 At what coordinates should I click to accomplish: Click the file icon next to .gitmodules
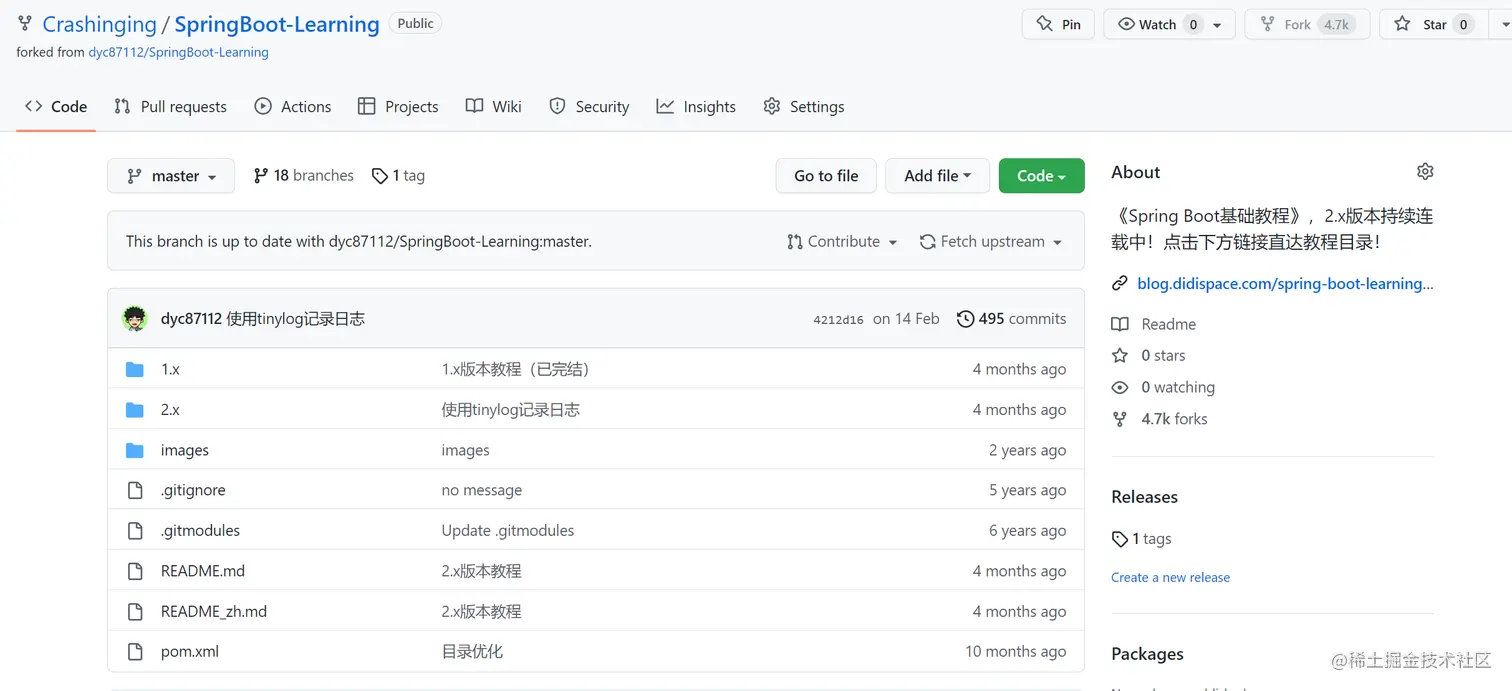point(135,531)
